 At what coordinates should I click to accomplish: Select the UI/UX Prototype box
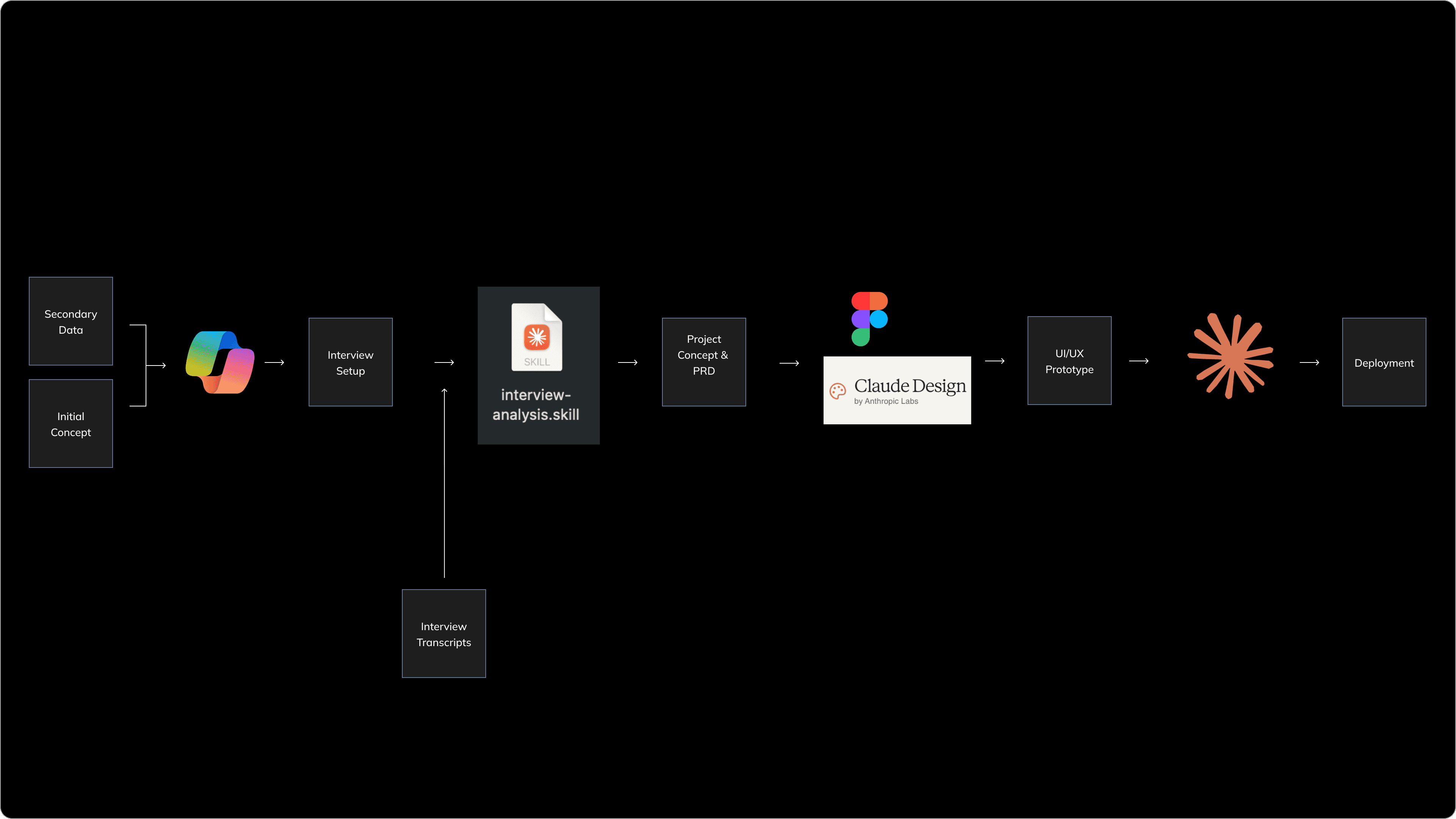pyautogui.click(x=1069, y=361)
